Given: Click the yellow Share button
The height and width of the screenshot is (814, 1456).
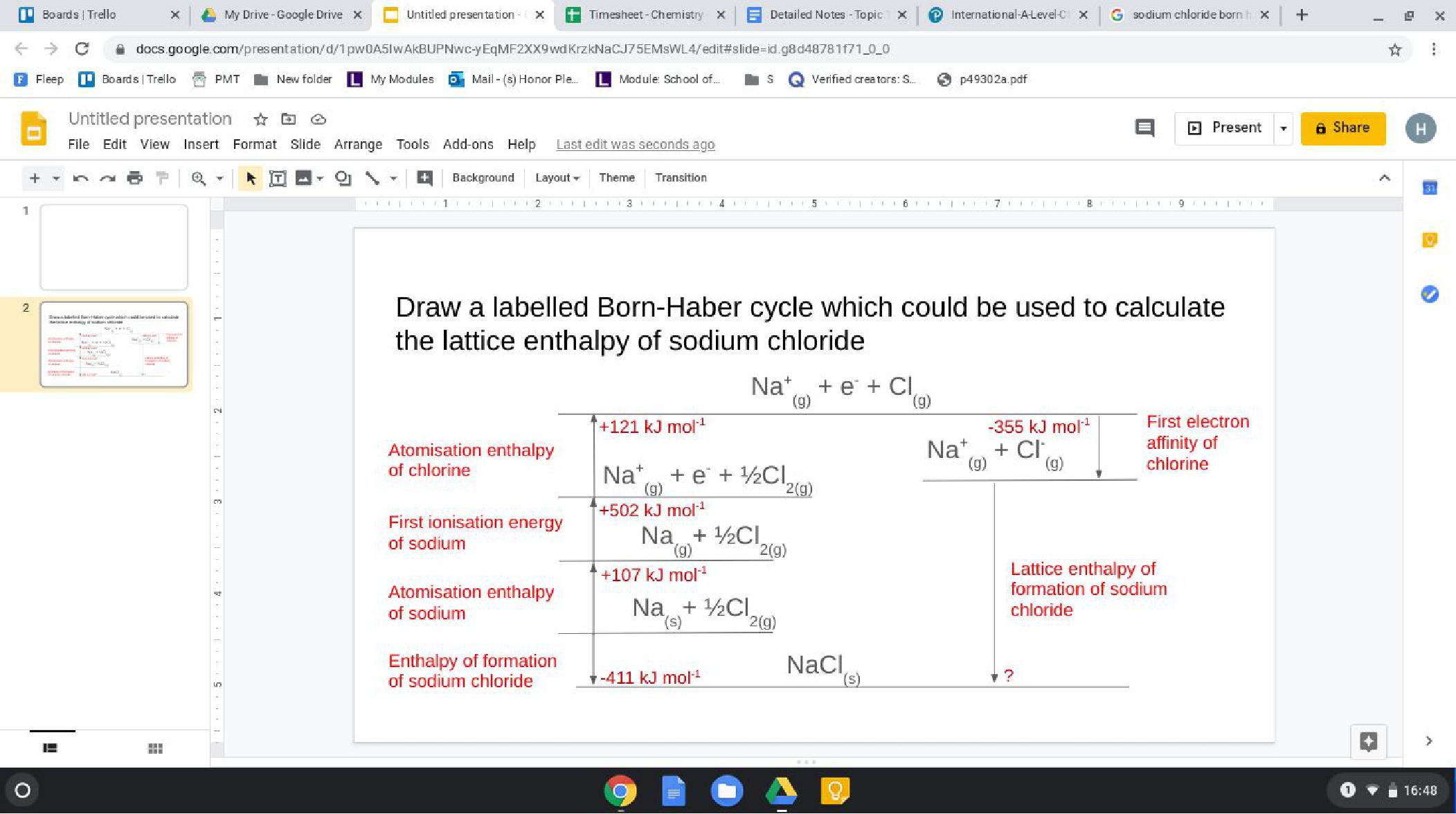Looking at the screenshot, I should [1342, 128].
